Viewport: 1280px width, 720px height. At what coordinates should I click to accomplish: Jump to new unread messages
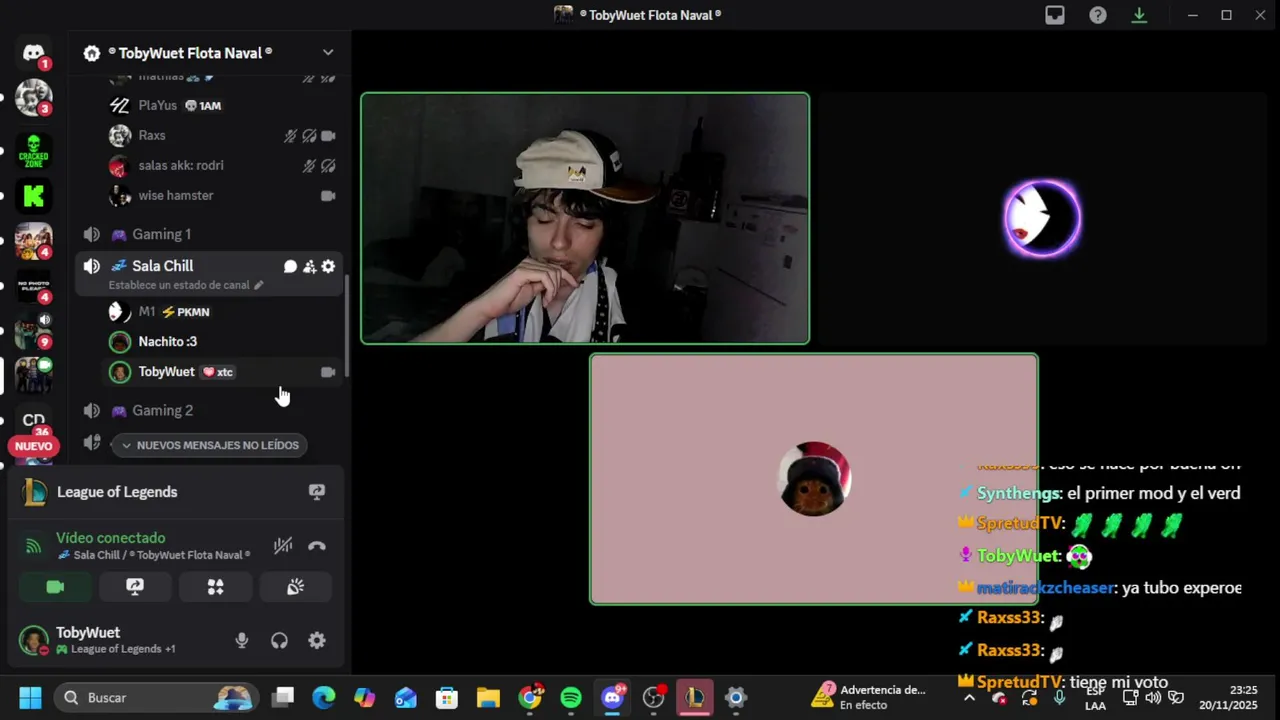(209, 445)
